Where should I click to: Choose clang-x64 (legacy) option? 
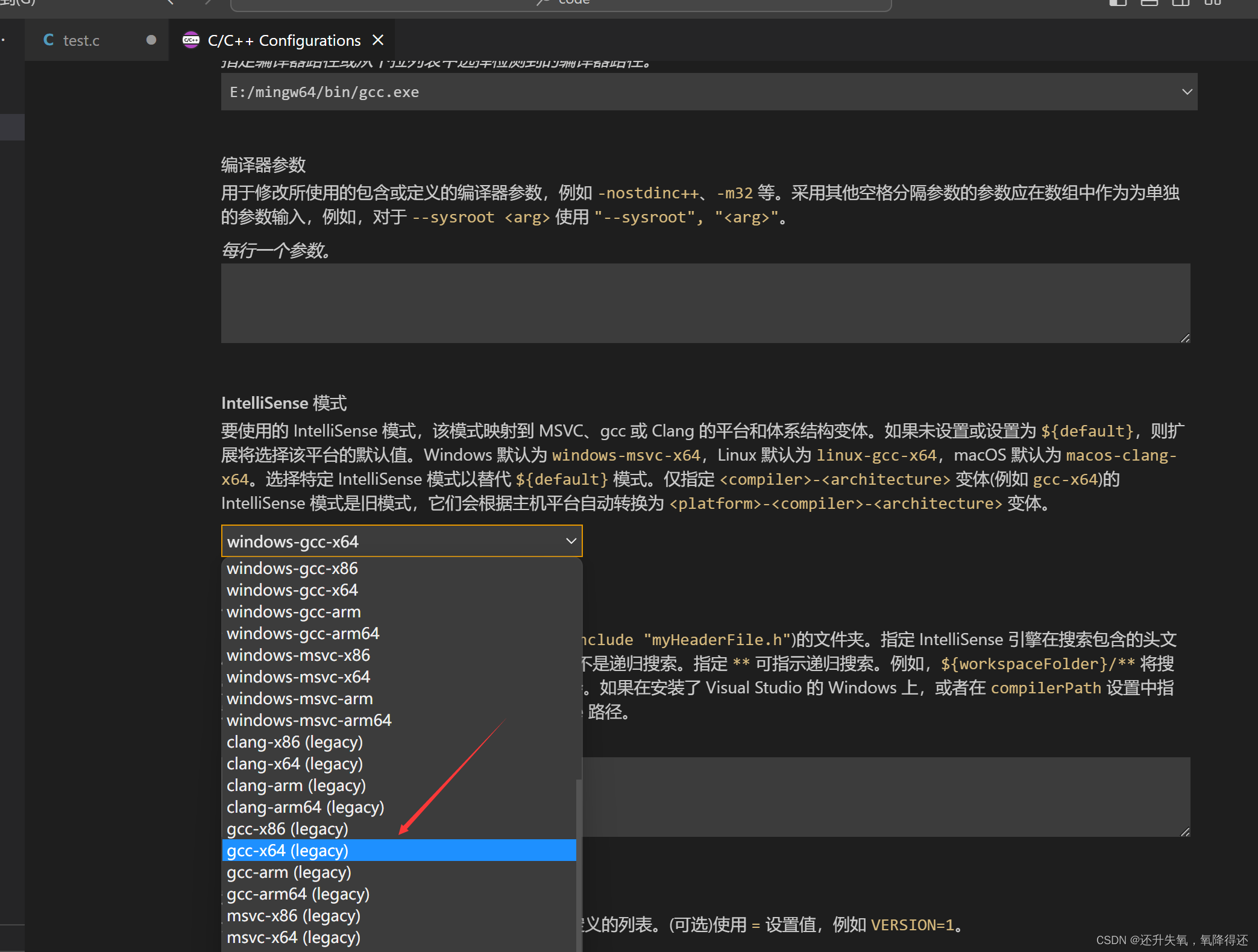coord(398,764)
